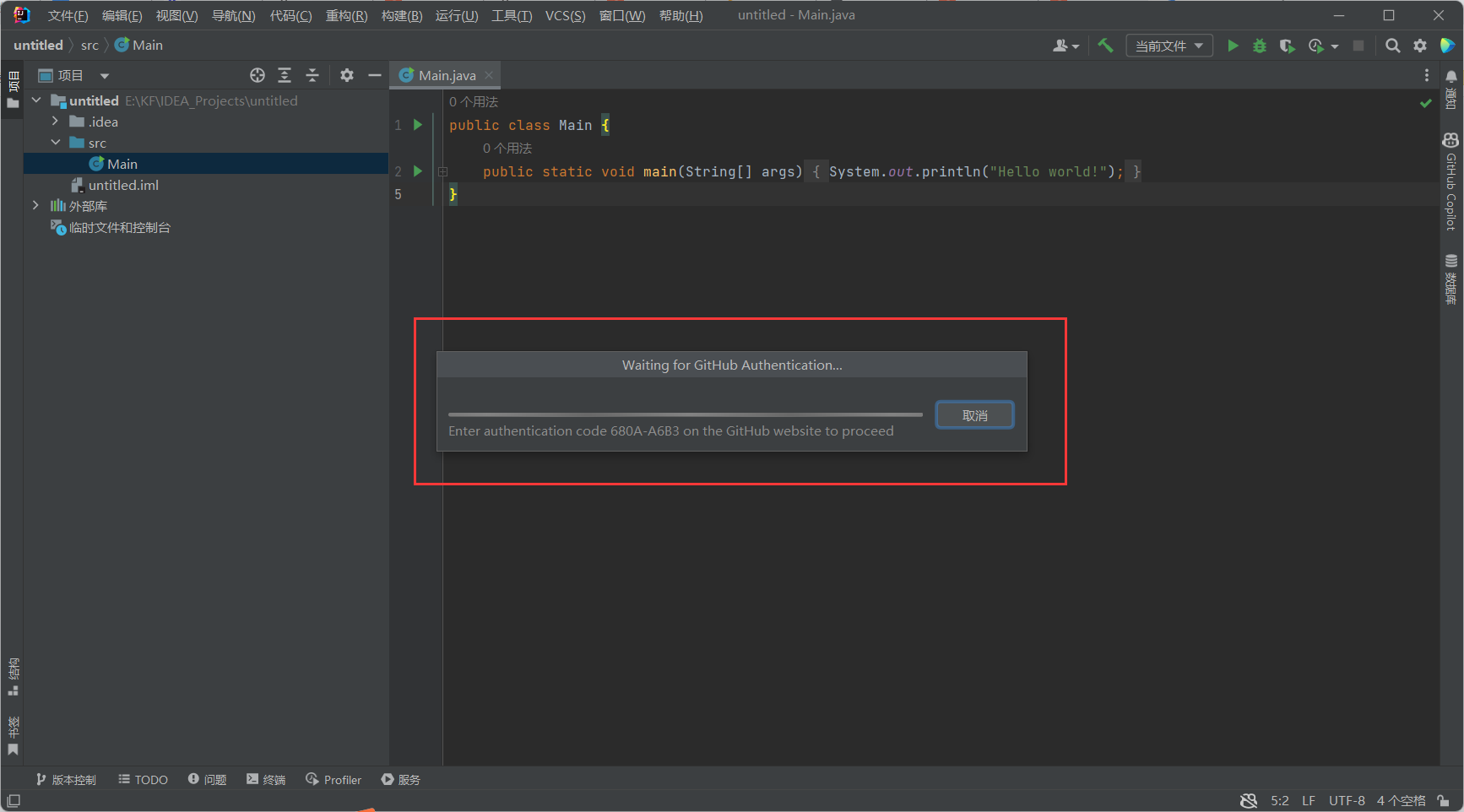Expand the 外部库 node
Screen dimensions: 1464x812
pyautogui.click(x=35, y=205)
